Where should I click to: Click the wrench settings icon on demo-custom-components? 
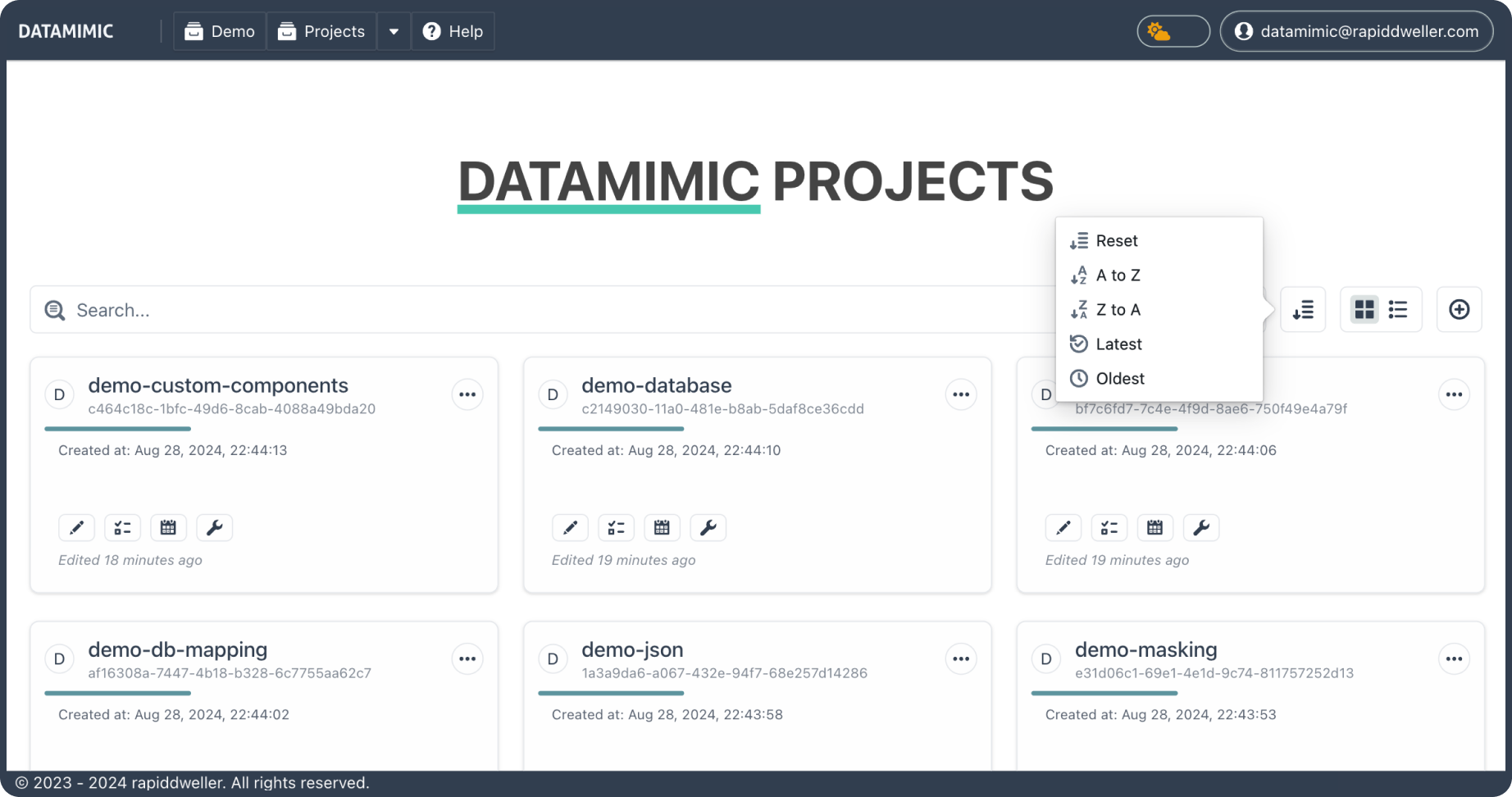(x=214, y=527)
